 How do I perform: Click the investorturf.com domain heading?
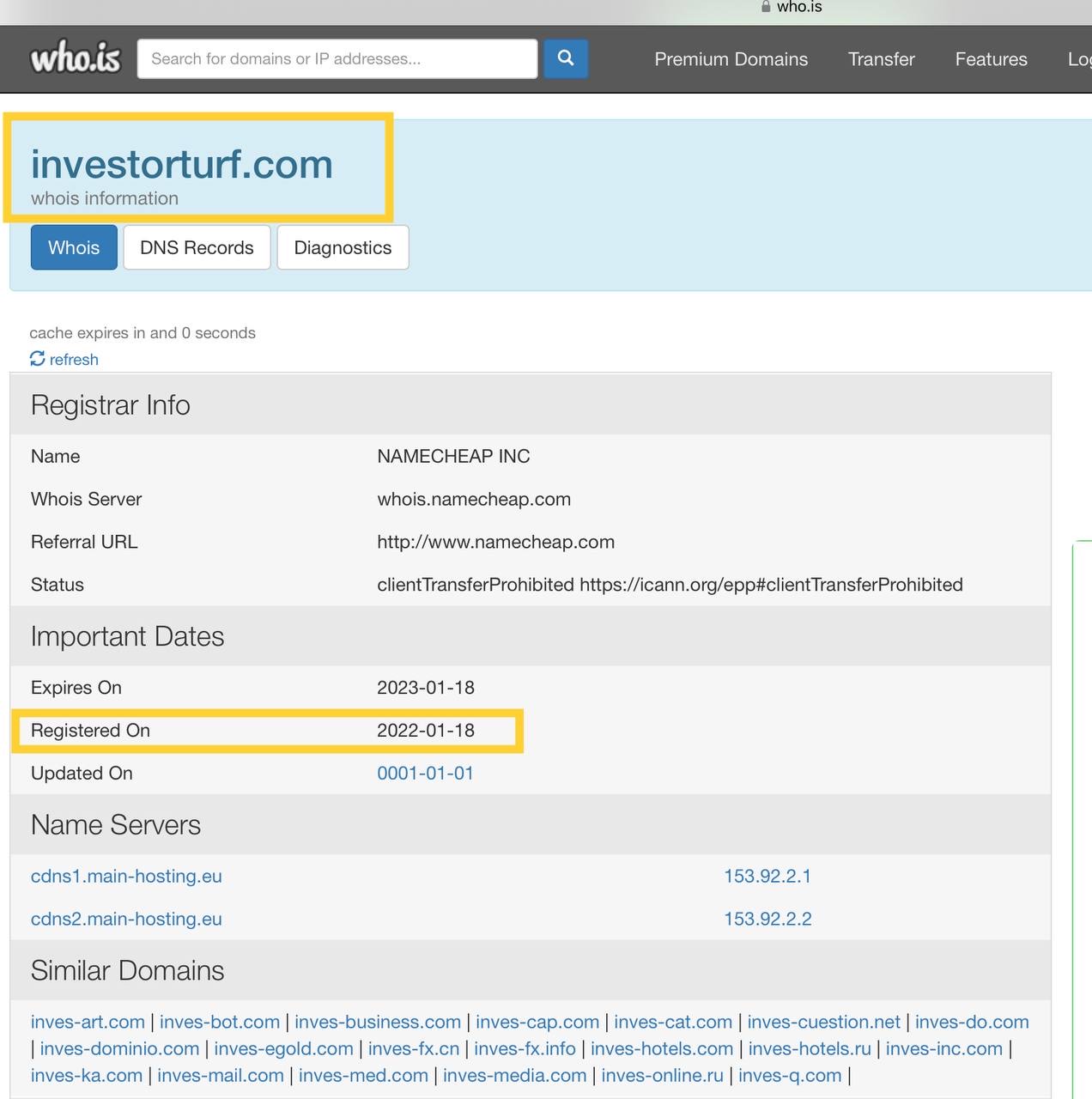click(182, 164)
